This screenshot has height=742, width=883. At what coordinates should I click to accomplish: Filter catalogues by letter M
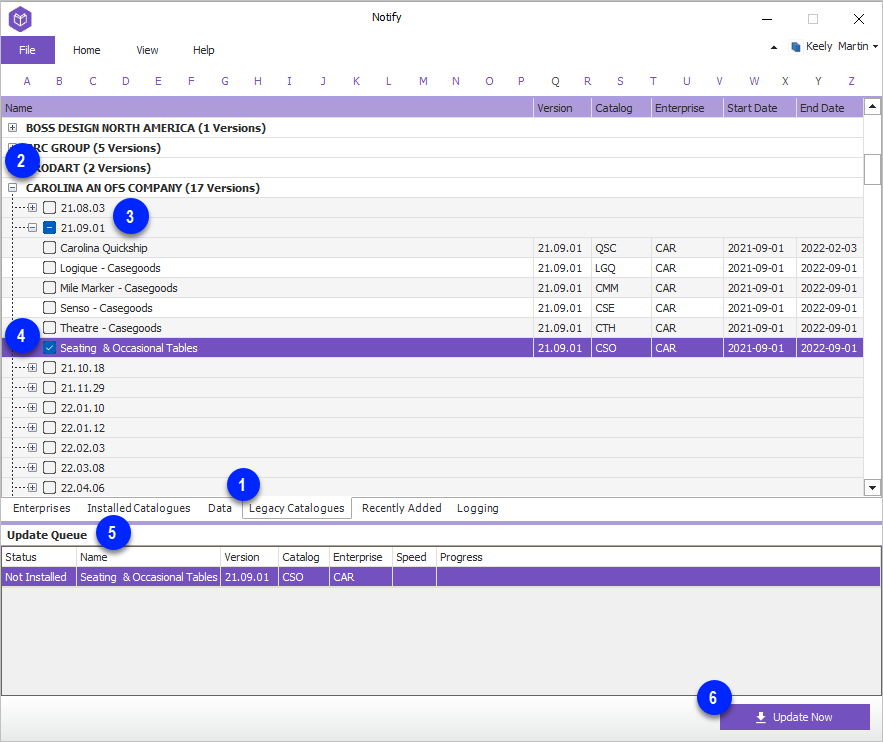[x=423, y=81]
